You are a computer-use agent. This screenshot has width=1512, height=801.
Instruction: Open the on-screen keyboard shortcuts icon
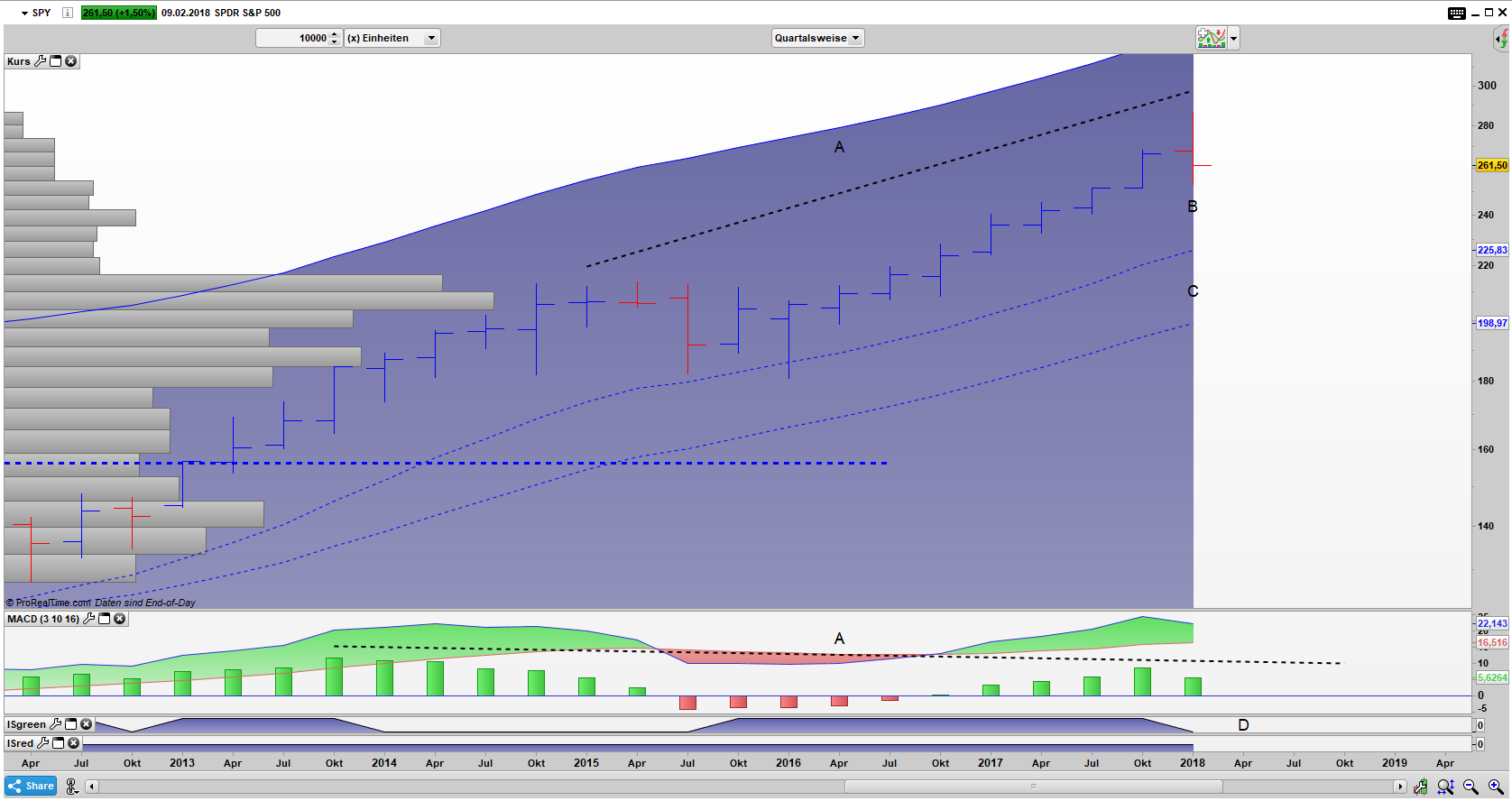[1457, 13]
